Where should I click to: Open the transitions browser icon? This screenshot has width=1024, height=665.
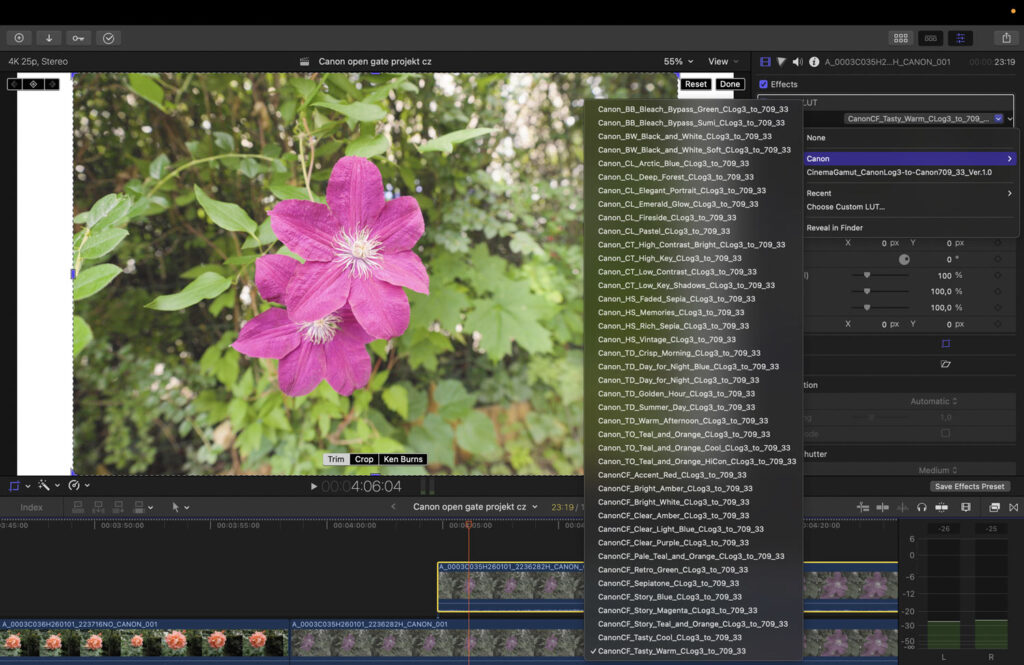[x=1014, y=507]
